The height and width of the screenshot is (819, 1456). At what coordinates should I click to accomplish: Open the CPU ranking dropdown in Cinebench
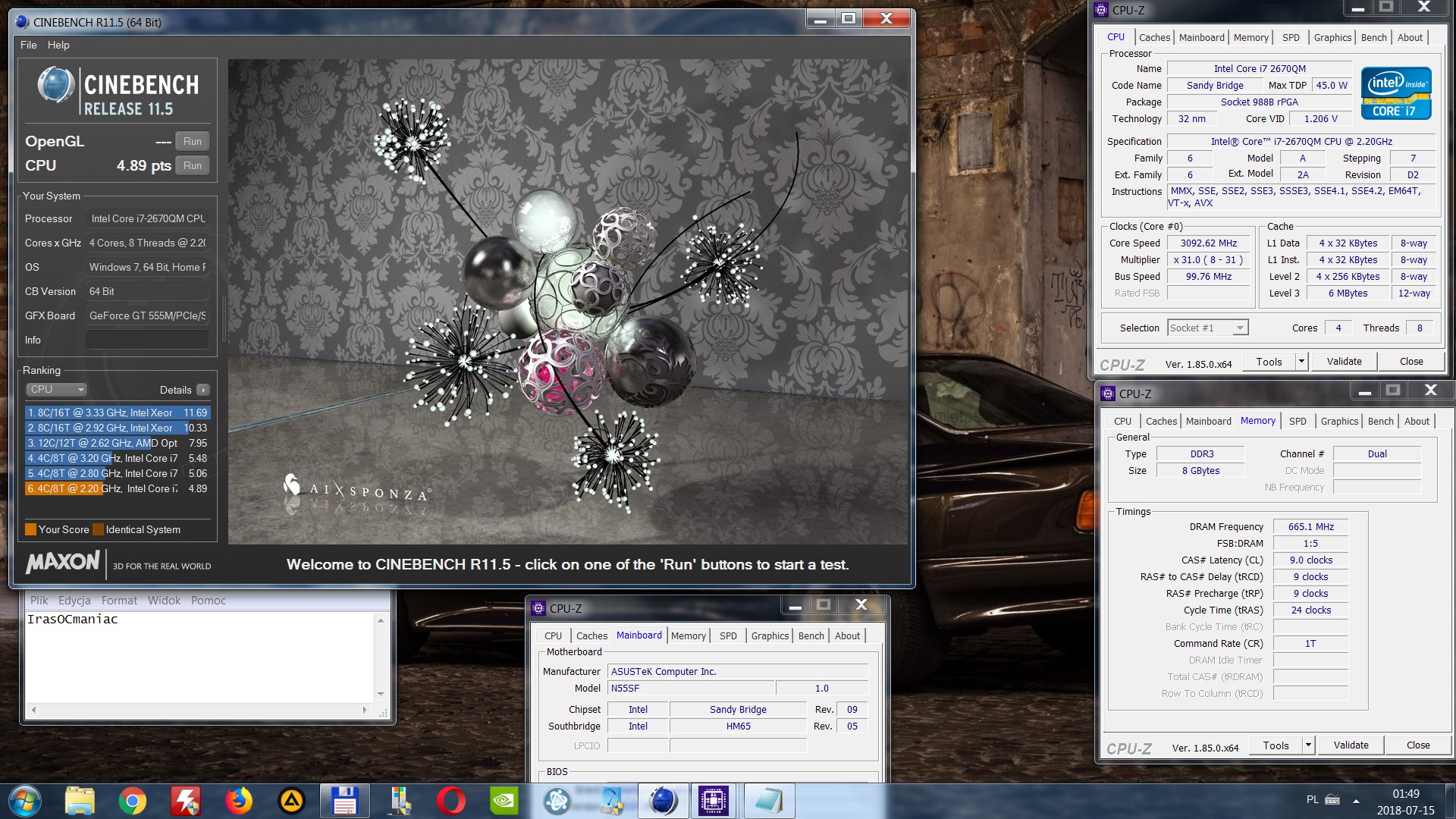pos(57,389)
